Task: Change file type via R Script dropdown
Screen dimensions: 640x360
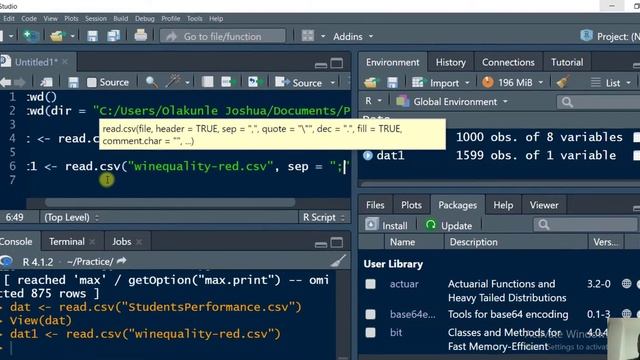Action: tap(324, 217)
